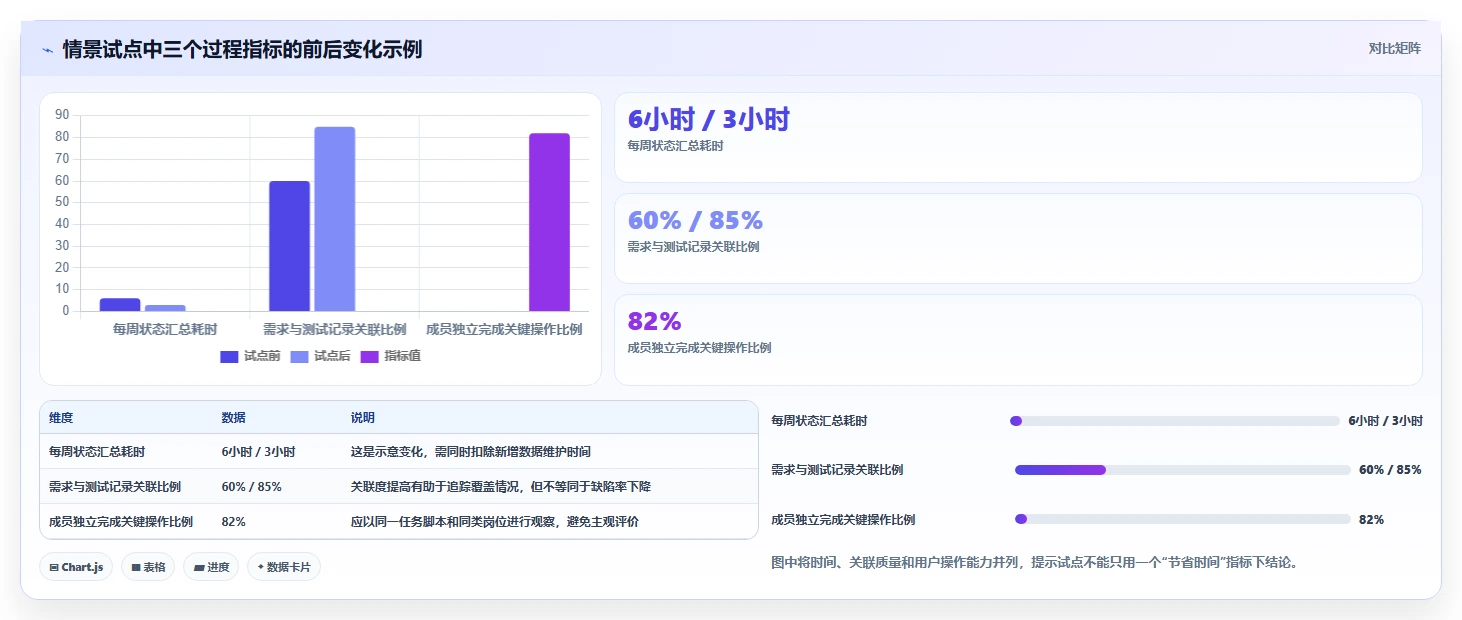Click the icon inside the 表格 tag
Image resolution: width=1462 pixels, height=620 pixels.
[x=136, y=567]
